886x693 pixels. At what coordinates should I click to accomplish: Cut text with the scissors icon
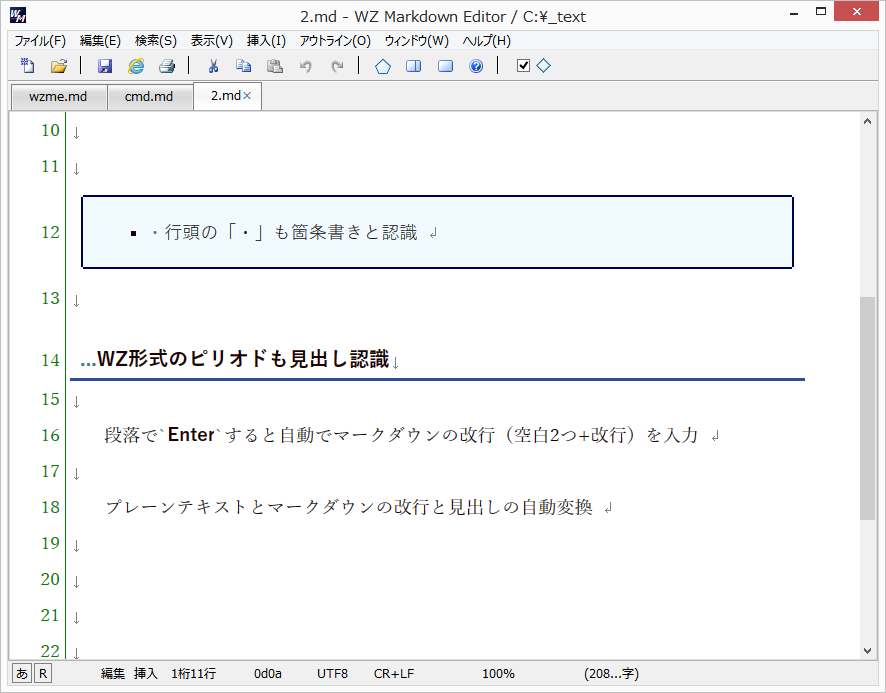pyautogui.click(x=212, y=66)
